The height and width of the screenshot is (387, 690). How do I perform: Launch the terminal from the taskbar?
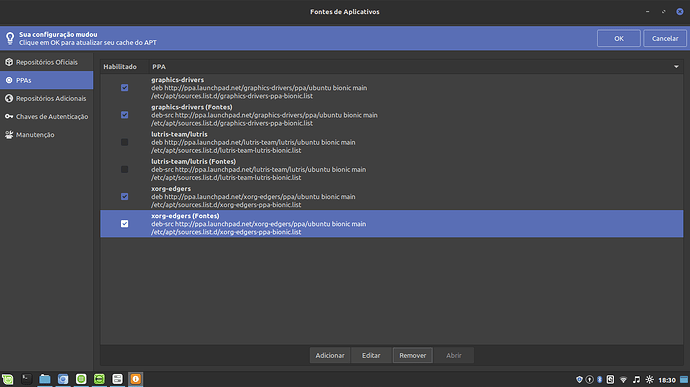pyautogui.click(x=26, y=379)
